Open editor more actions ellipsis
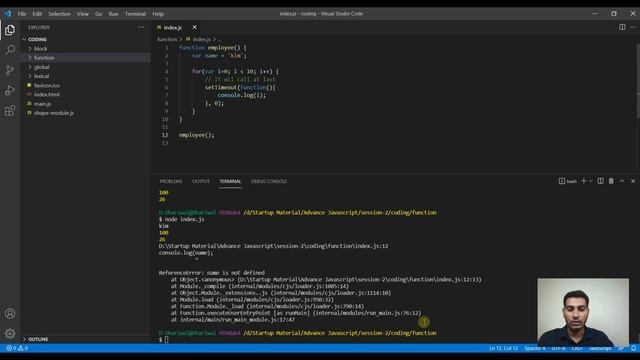 [x=633, y=27]
